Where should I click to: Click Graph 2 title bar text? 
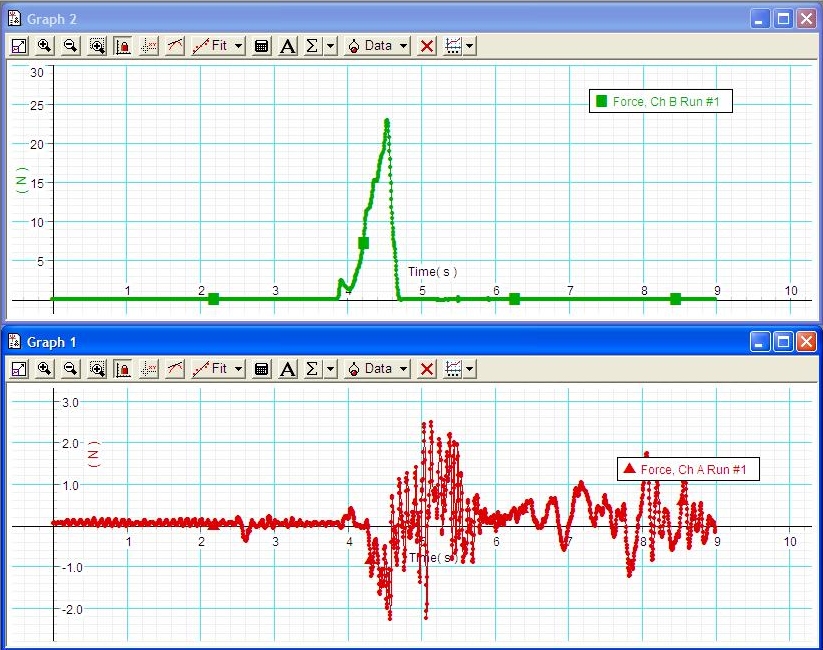tap(52, 19)
